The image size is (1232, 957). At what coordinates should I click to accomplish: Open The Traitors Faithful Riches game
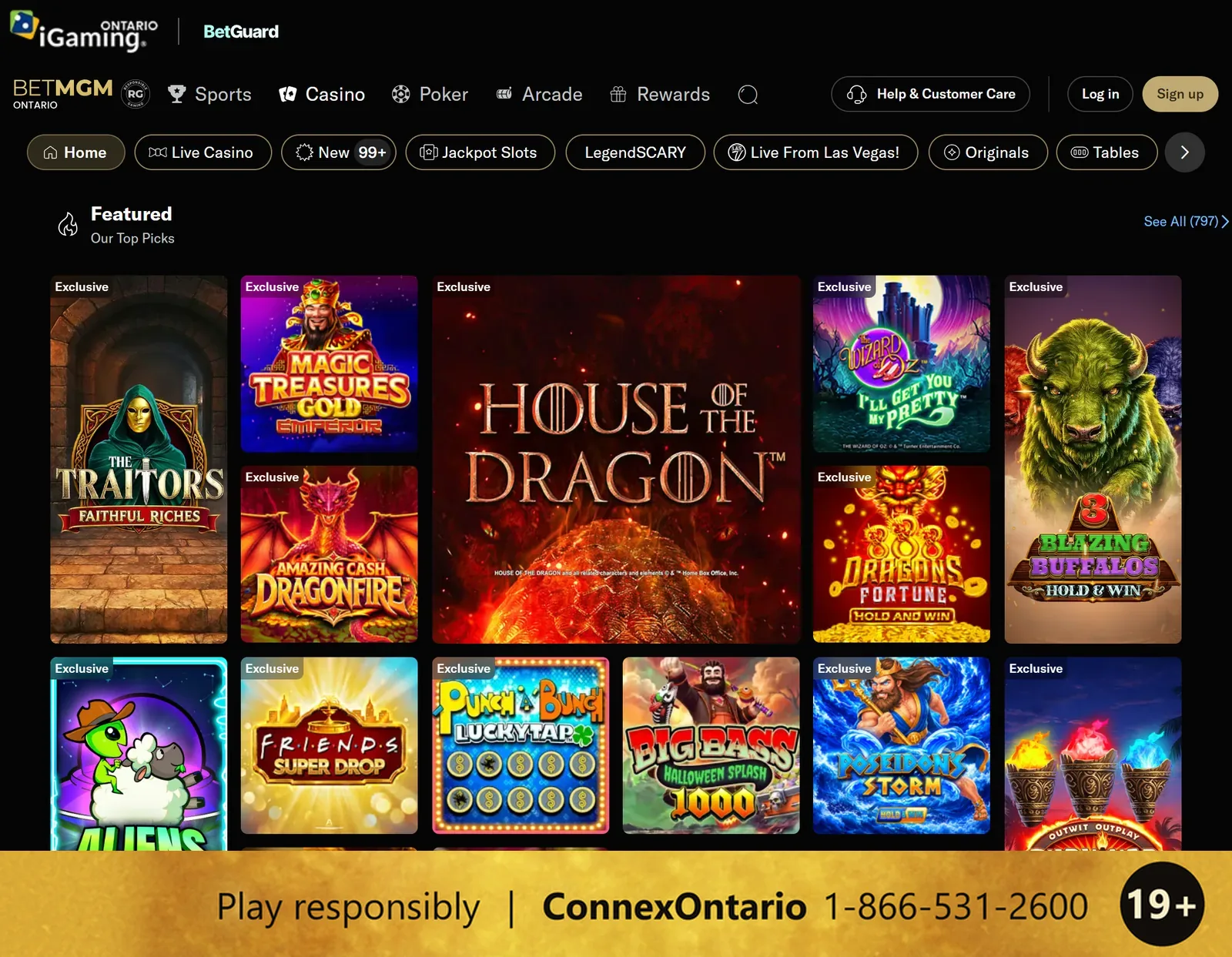(139, 460)
